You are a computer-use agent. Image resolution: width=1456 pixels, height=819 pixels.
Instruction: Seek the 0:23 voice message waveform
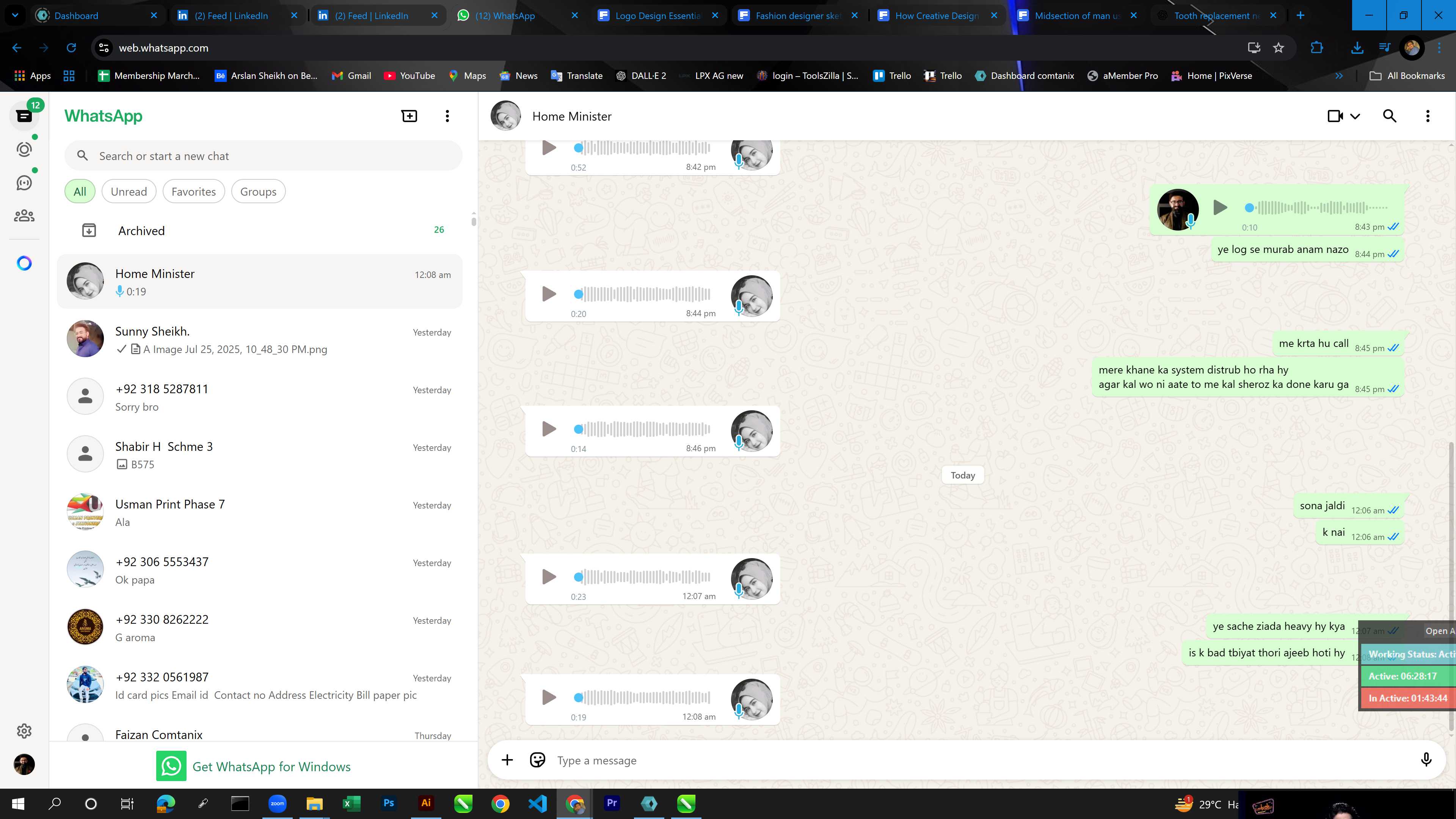(x=643, y=576)
